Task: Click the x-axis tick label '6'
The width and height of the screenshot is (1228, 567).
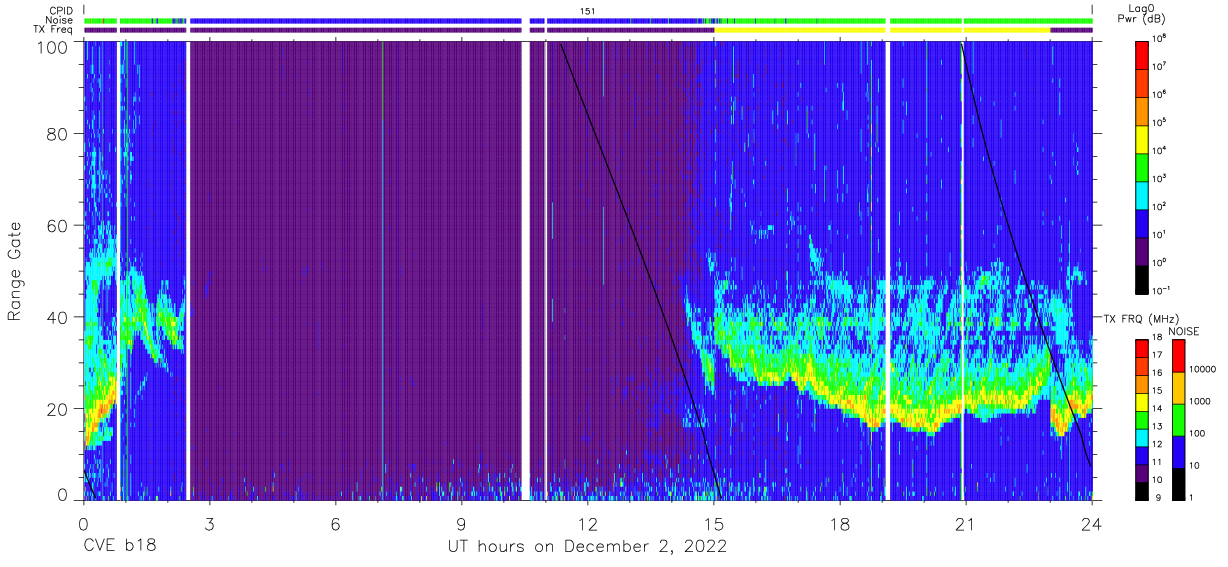Action: coord(335,523)
